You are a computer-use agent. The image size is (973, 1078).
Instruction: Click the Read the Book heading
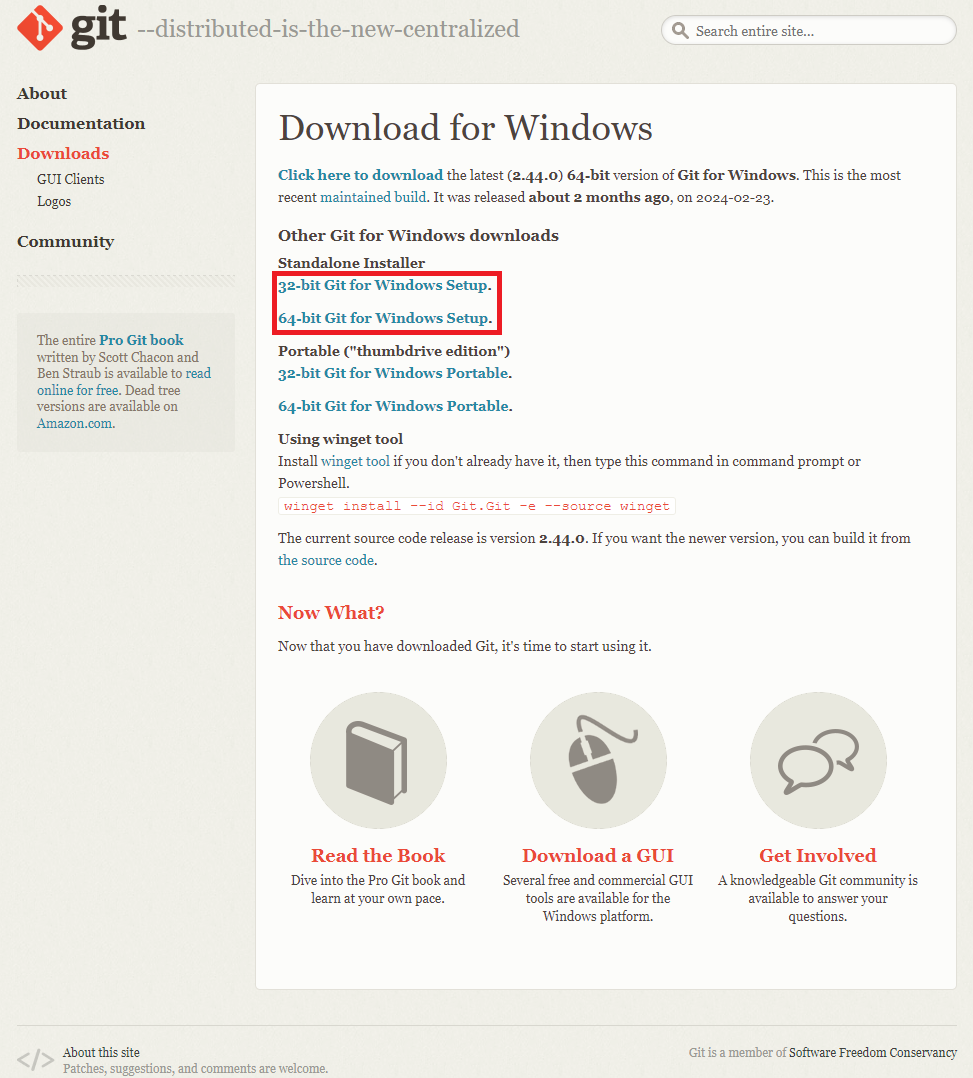pyautogui.click(x=378, y=855)
